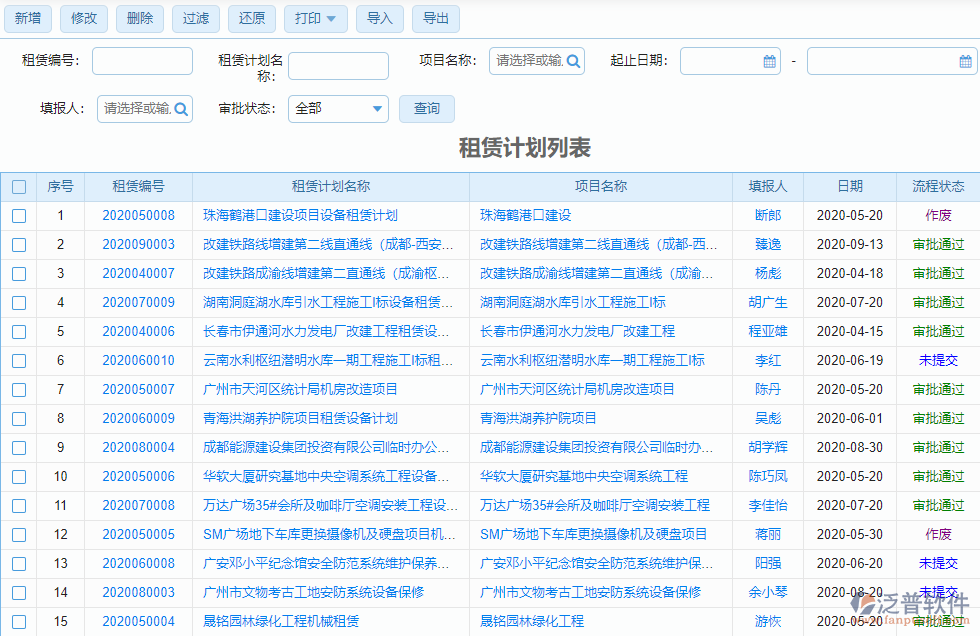The height and width of the screenshot is (636, 980).
Task: Click the 导出 export button
Action: 436,18
